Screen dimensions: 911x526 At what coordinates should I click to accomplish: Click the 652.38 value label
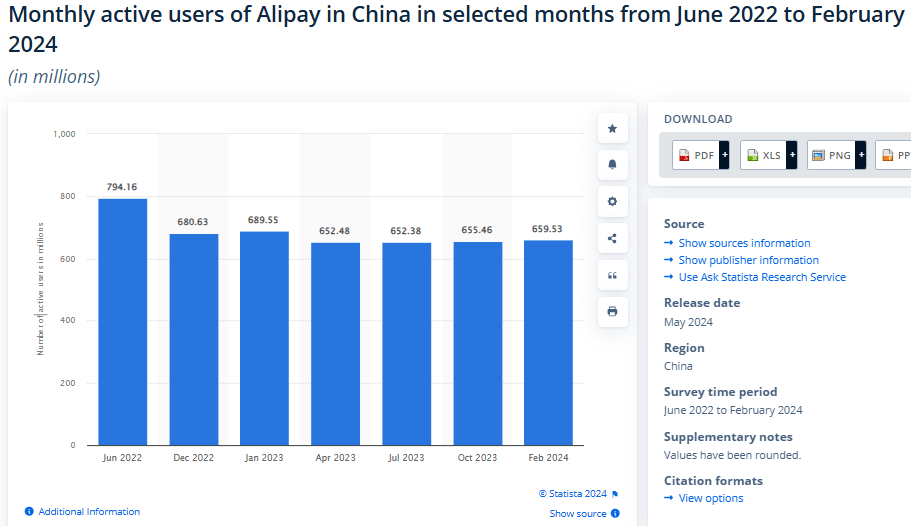(x=406, y=231)
